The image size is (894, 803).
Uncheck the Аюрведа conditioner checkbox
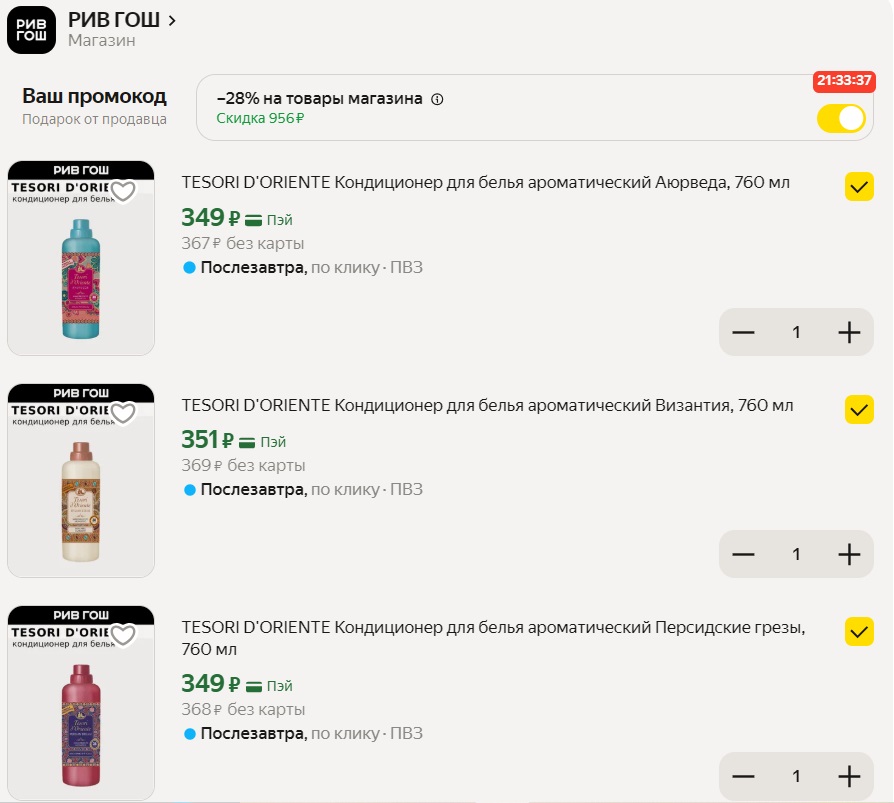[x=859, y=187]
